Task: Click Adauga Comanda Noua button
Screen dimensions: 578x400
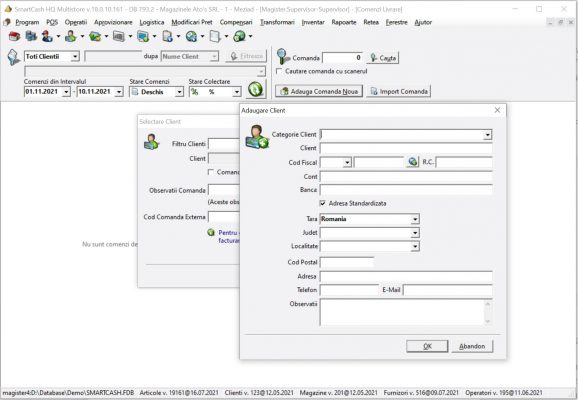Action: [x=319, y=91]
